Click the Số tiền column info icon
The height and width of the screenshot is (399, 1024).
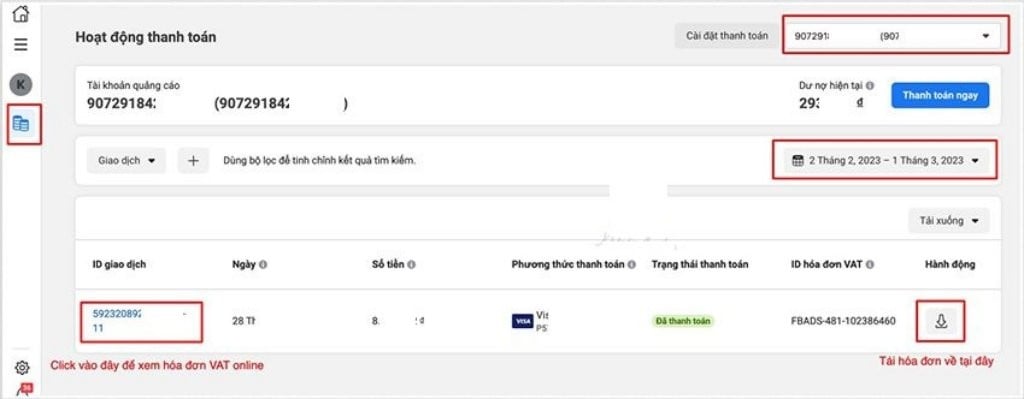[x=412, y=264]
